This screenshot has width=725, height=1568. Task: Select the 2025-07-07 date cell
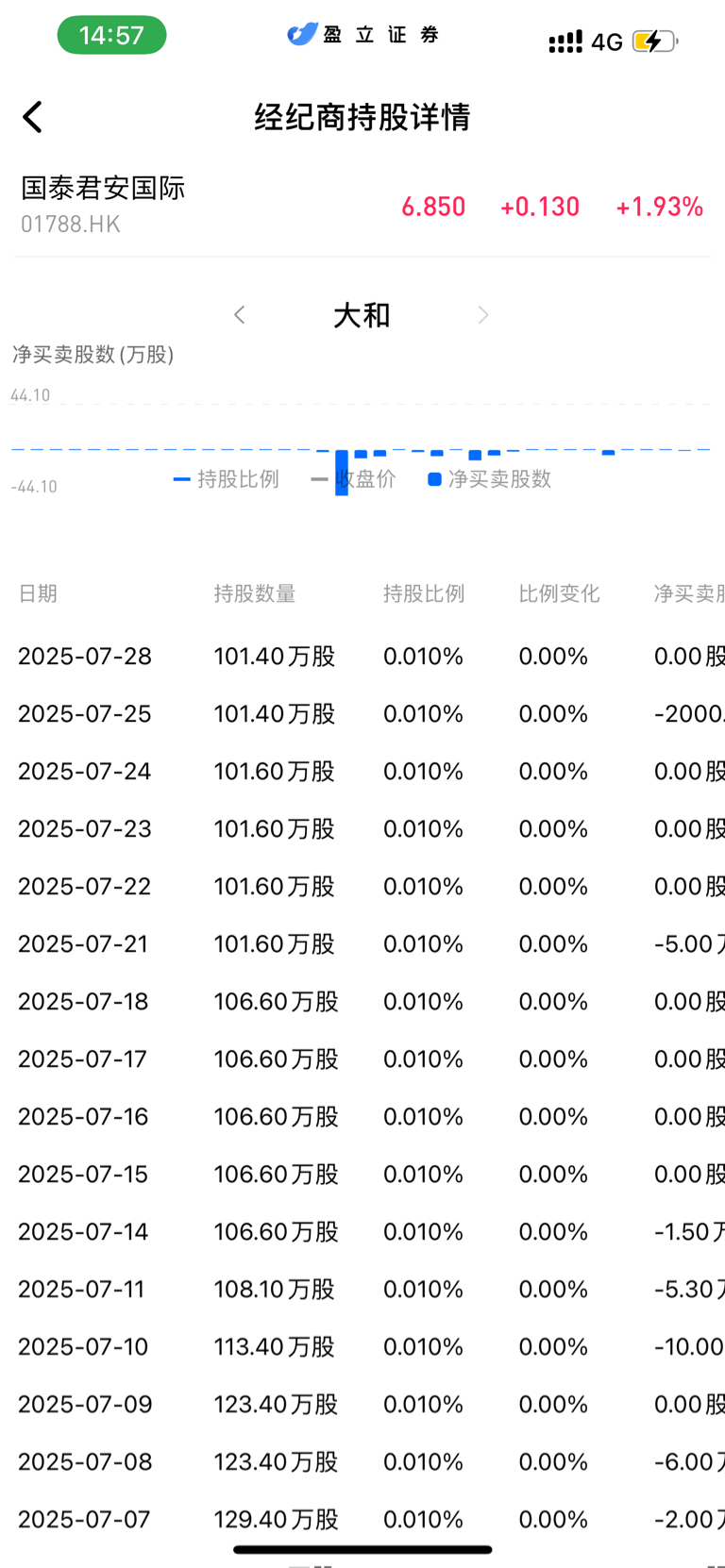coord(84,1520)
